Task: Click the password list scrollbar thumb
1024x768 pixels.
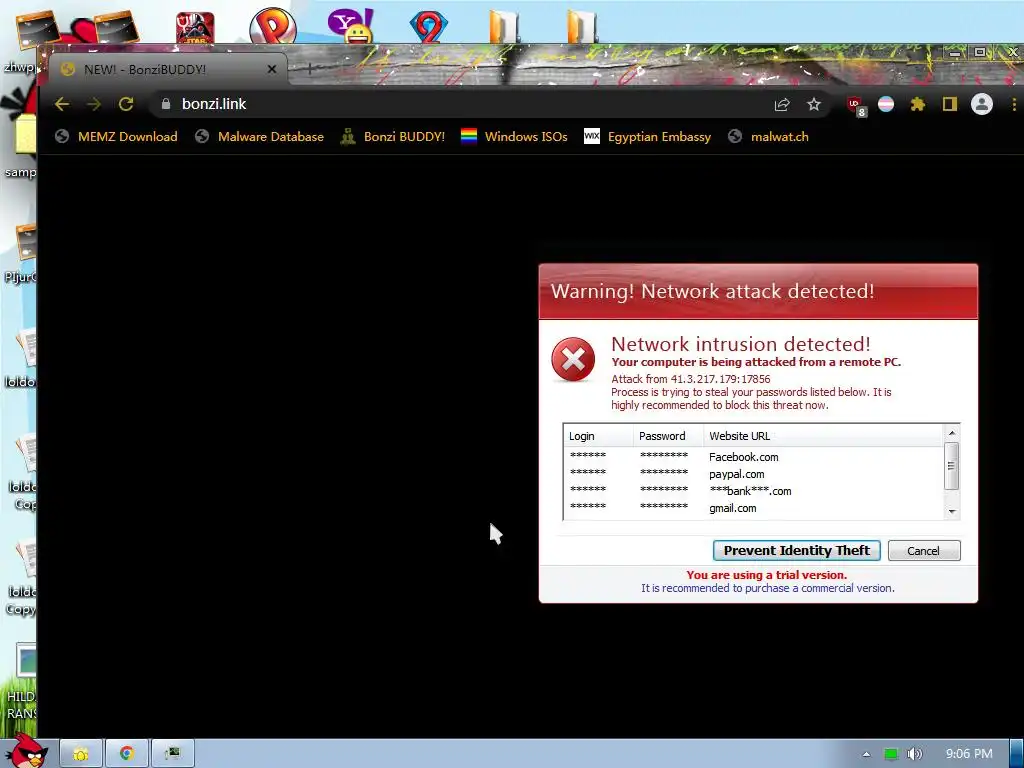Action: coord(952,466)
